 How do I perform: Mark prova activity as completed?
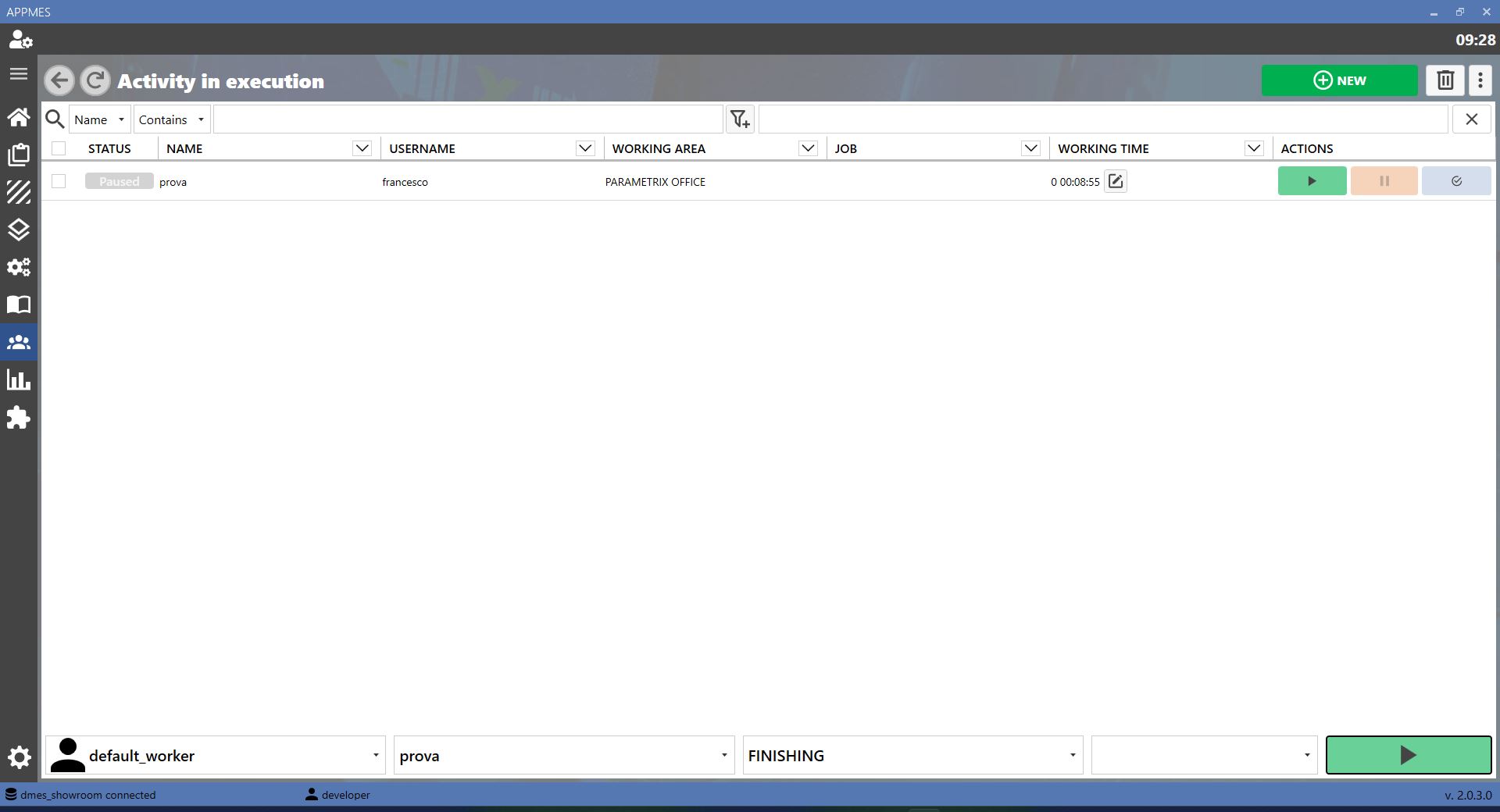(1456, 181)
